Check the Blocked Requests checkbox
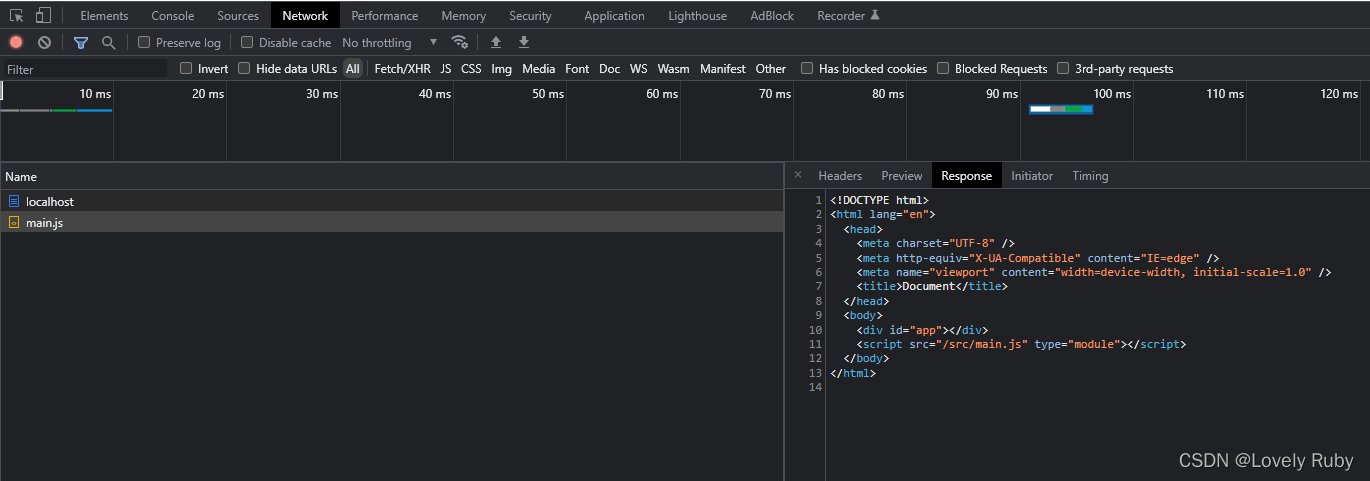 click(943, 68)
